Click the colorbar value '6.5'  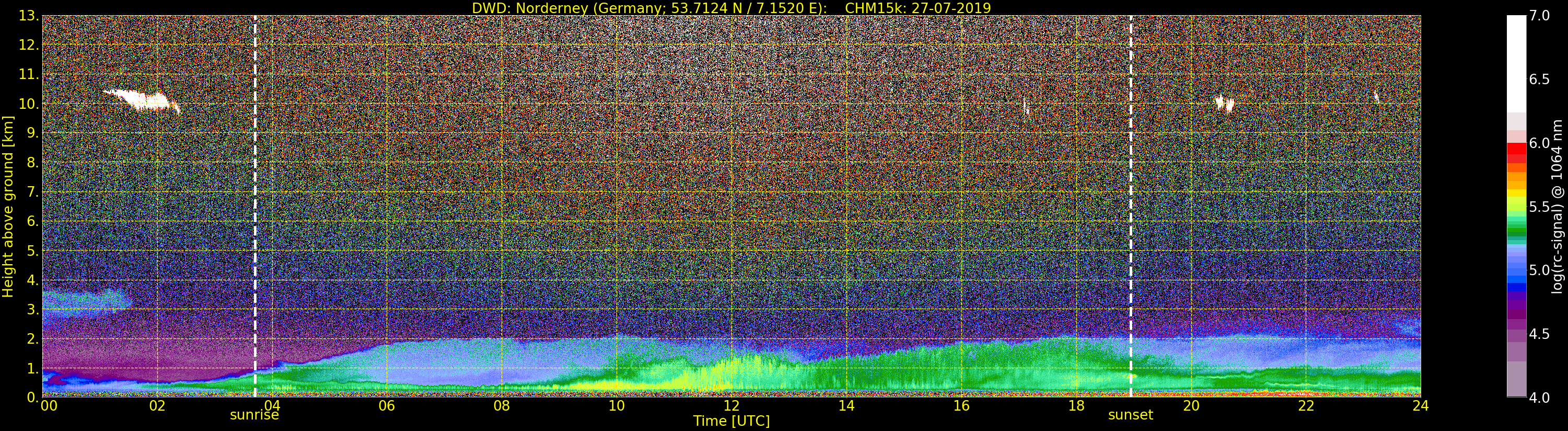(x=1539, y=80)
